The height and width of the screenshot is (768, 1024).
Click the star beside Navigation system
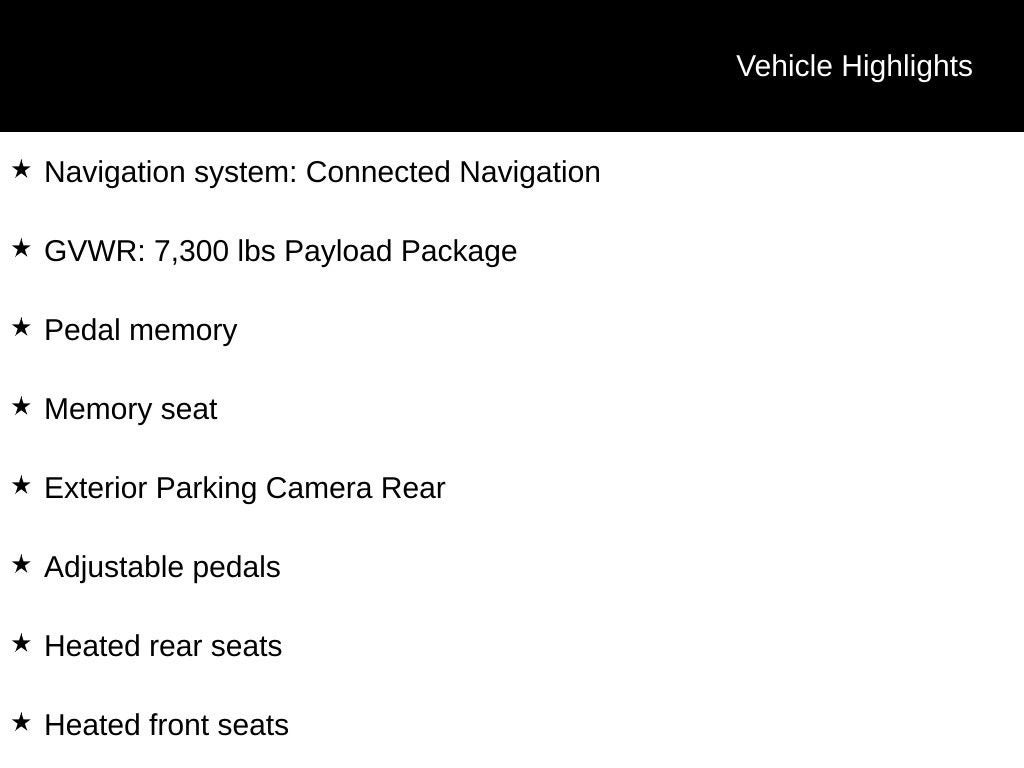pyautogui.click(x=21, y=170)
